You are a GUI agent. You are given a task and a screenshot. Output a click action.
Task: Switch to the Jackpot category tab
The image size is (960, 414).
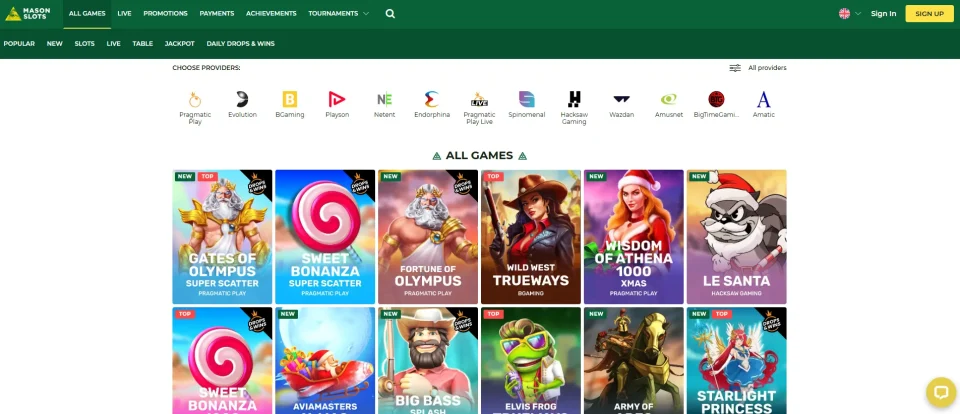179,43
